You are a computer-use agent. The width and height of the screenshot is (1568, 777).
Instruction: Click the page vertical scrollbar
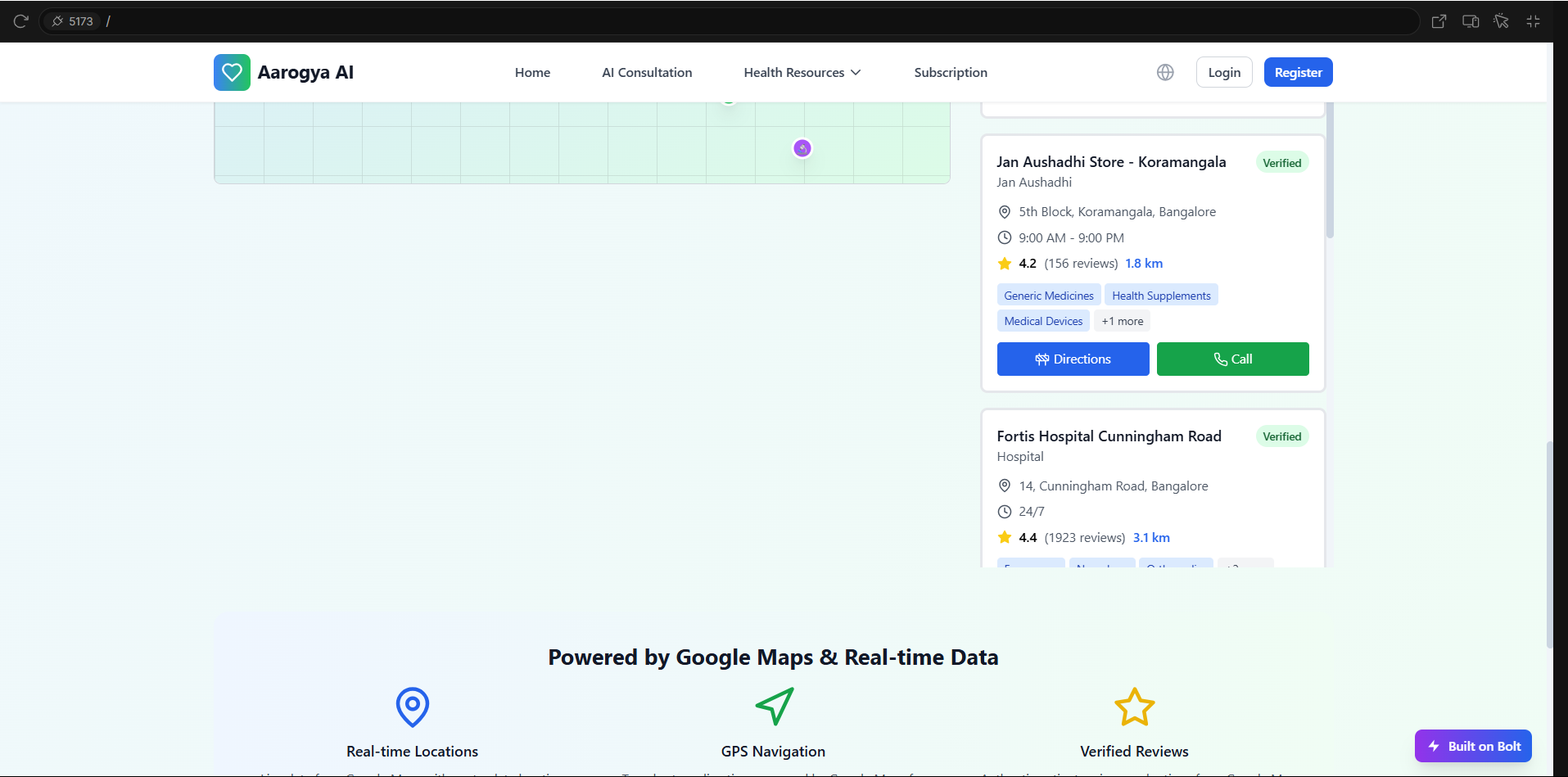1549,544
